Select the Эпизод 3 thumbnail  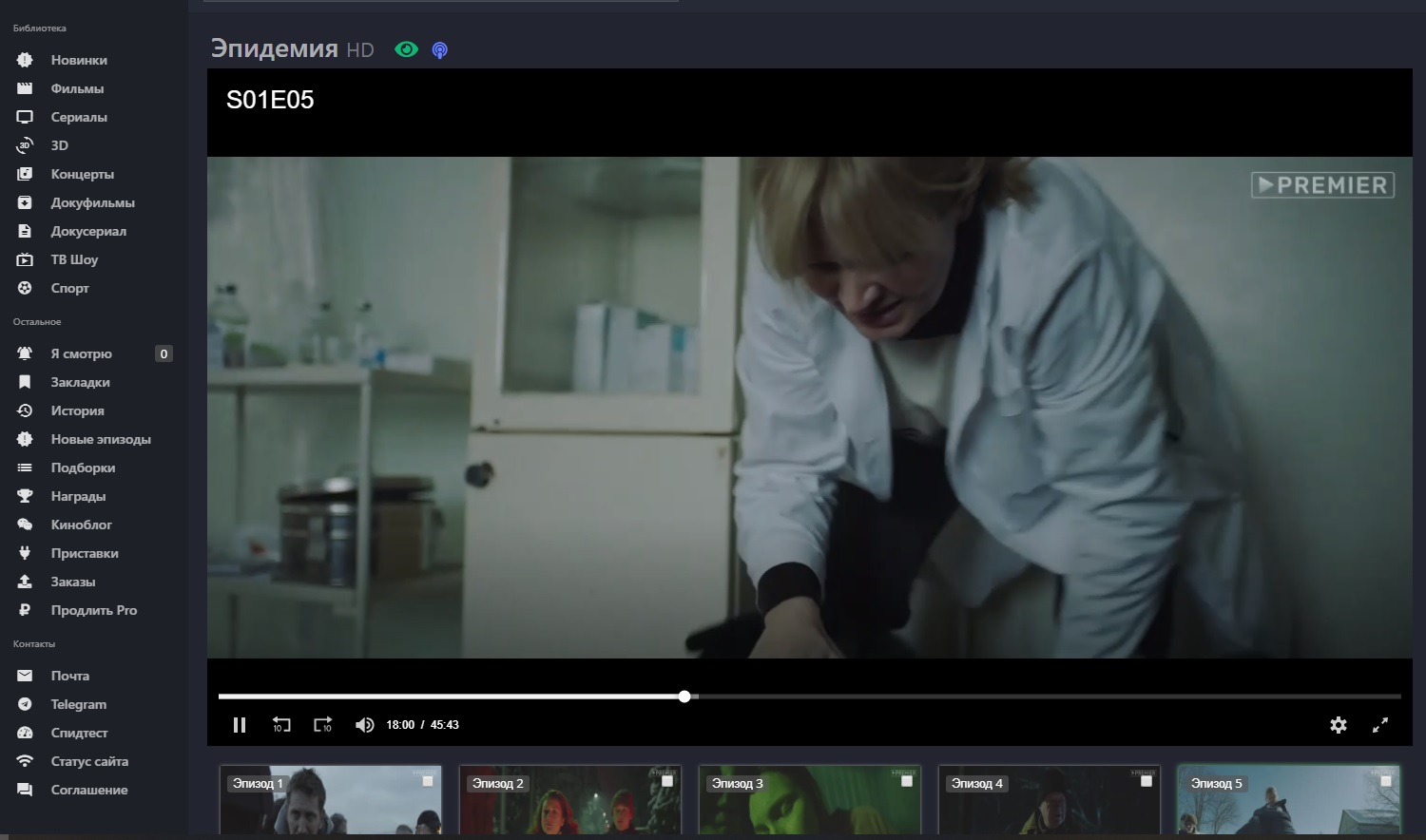(810, 801)
